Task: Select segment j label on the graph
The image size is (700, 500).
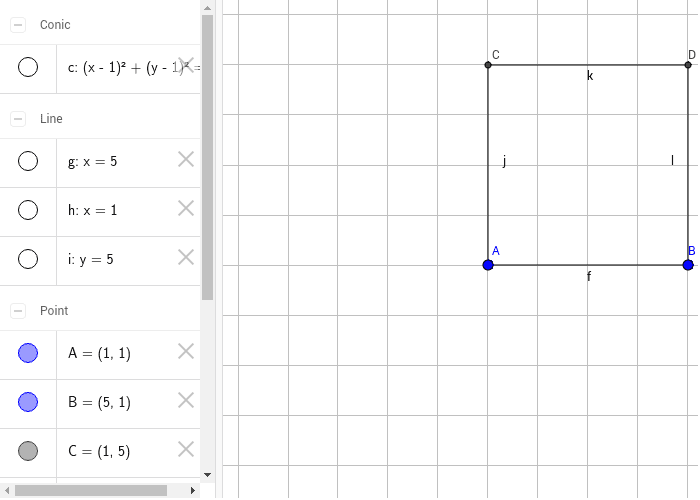Action: (504, 161)
